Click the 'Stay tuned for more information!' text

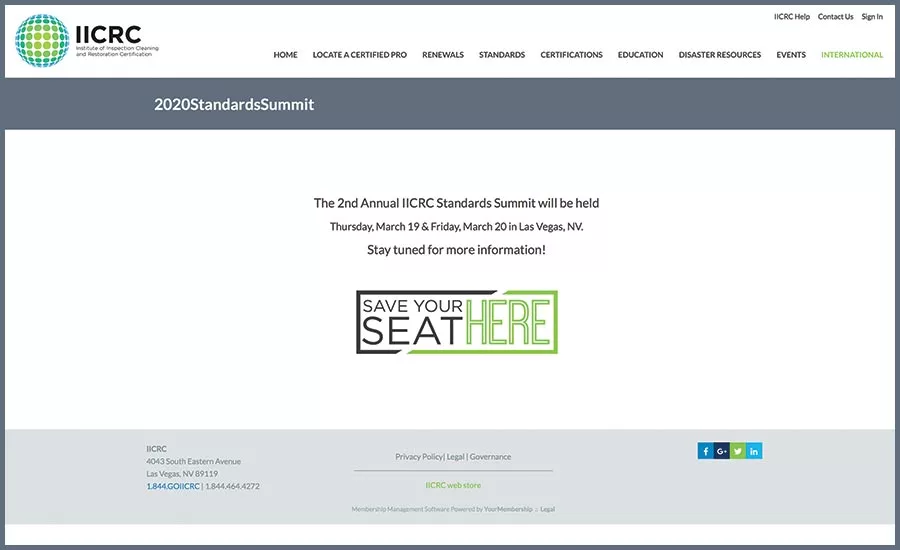tap(456, 250)
